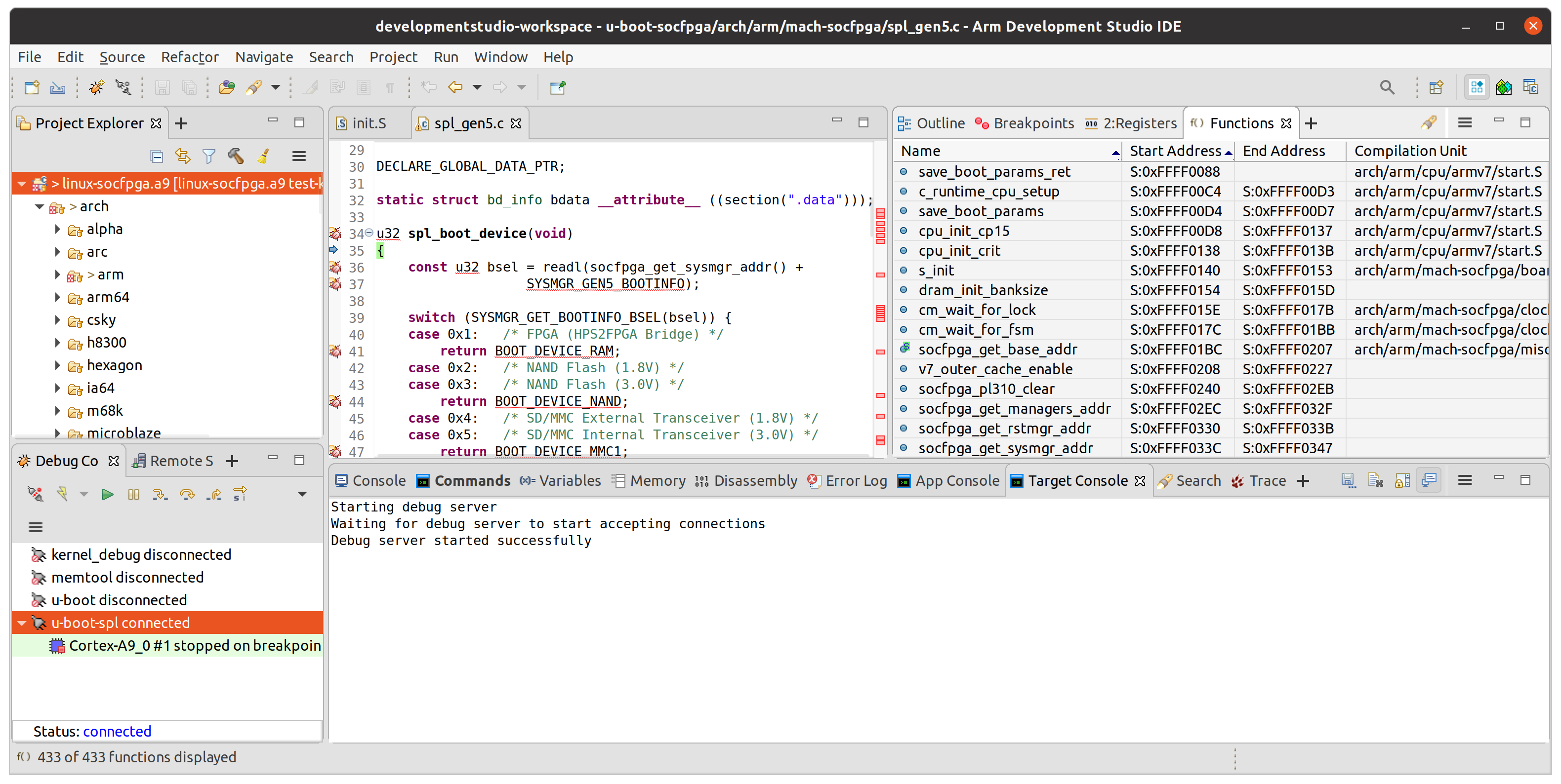This screenshot has width=1561, height=784.
Task: Expand the arm64 folder
Action: 58,297
